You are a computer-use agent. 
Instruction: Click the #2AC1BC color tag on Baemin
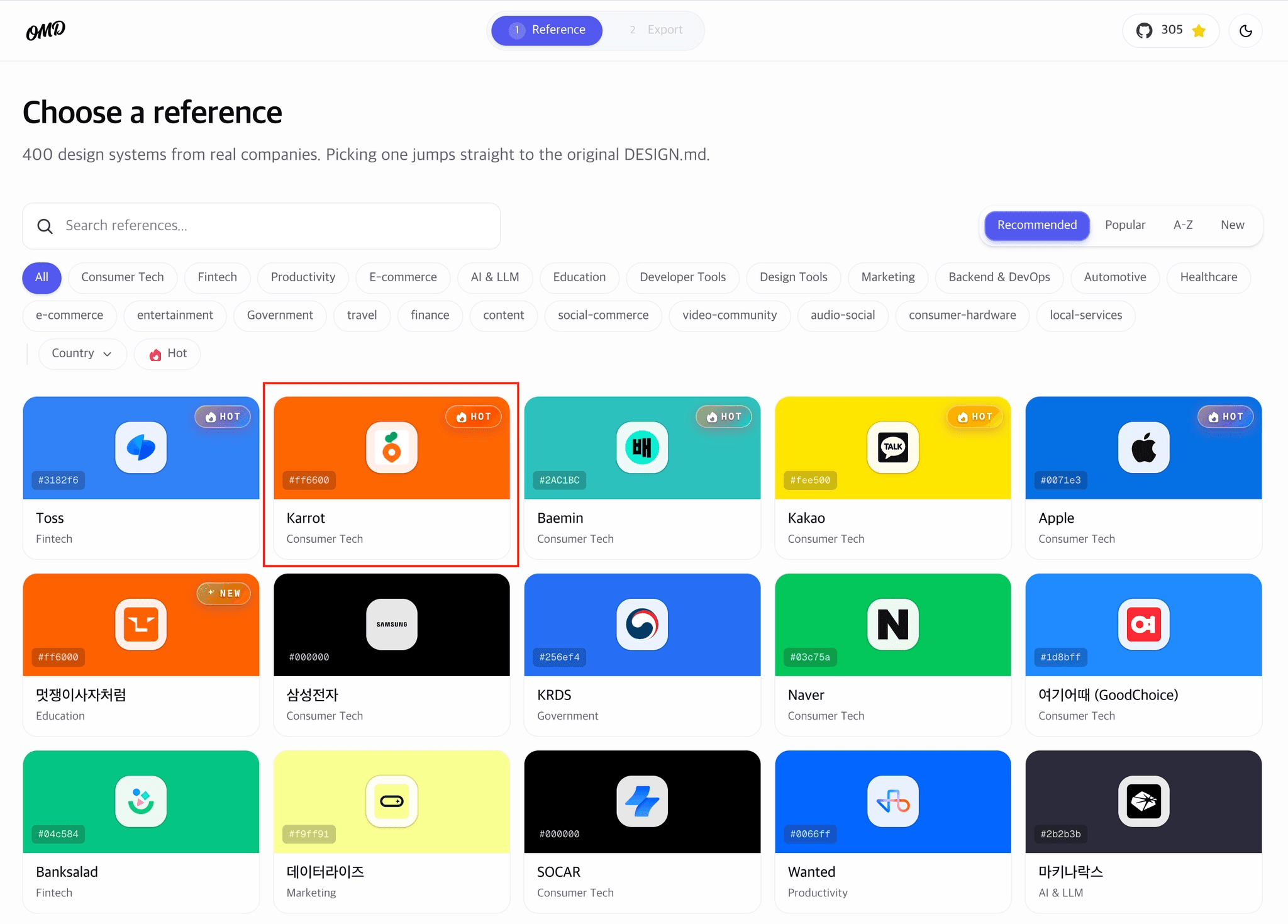coord(560,481)
